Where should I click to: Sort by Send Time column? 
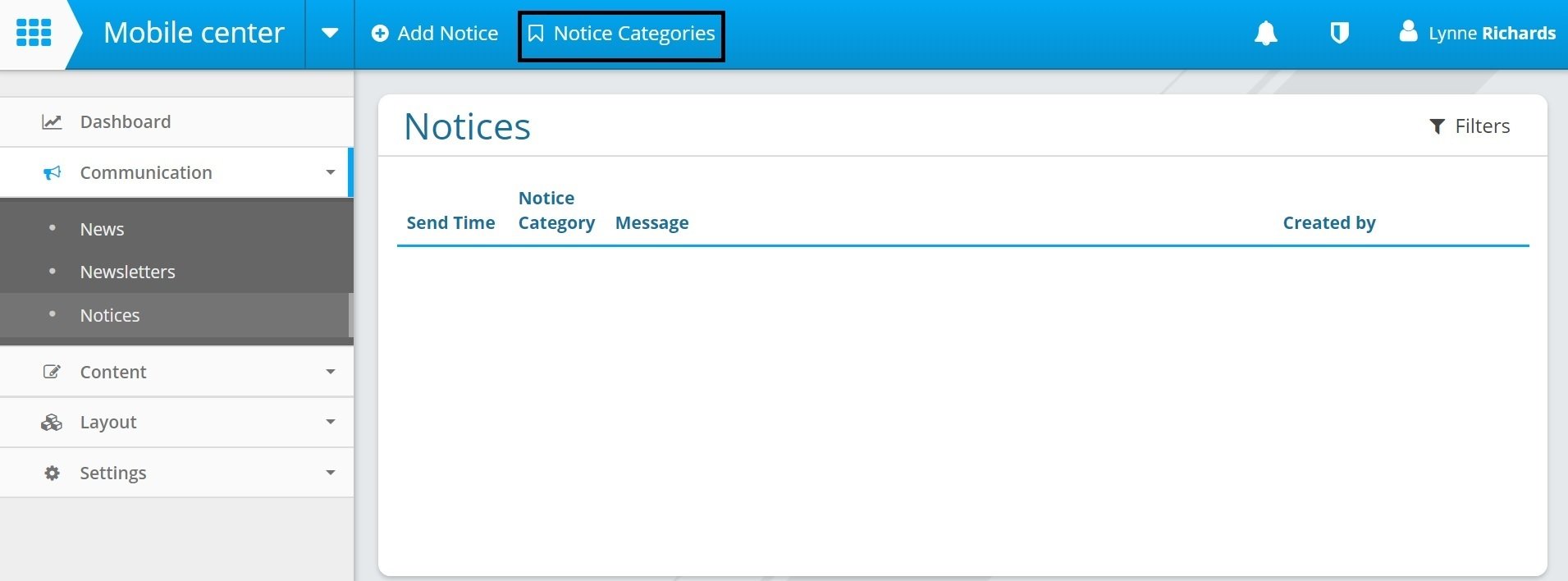[450, 222]
